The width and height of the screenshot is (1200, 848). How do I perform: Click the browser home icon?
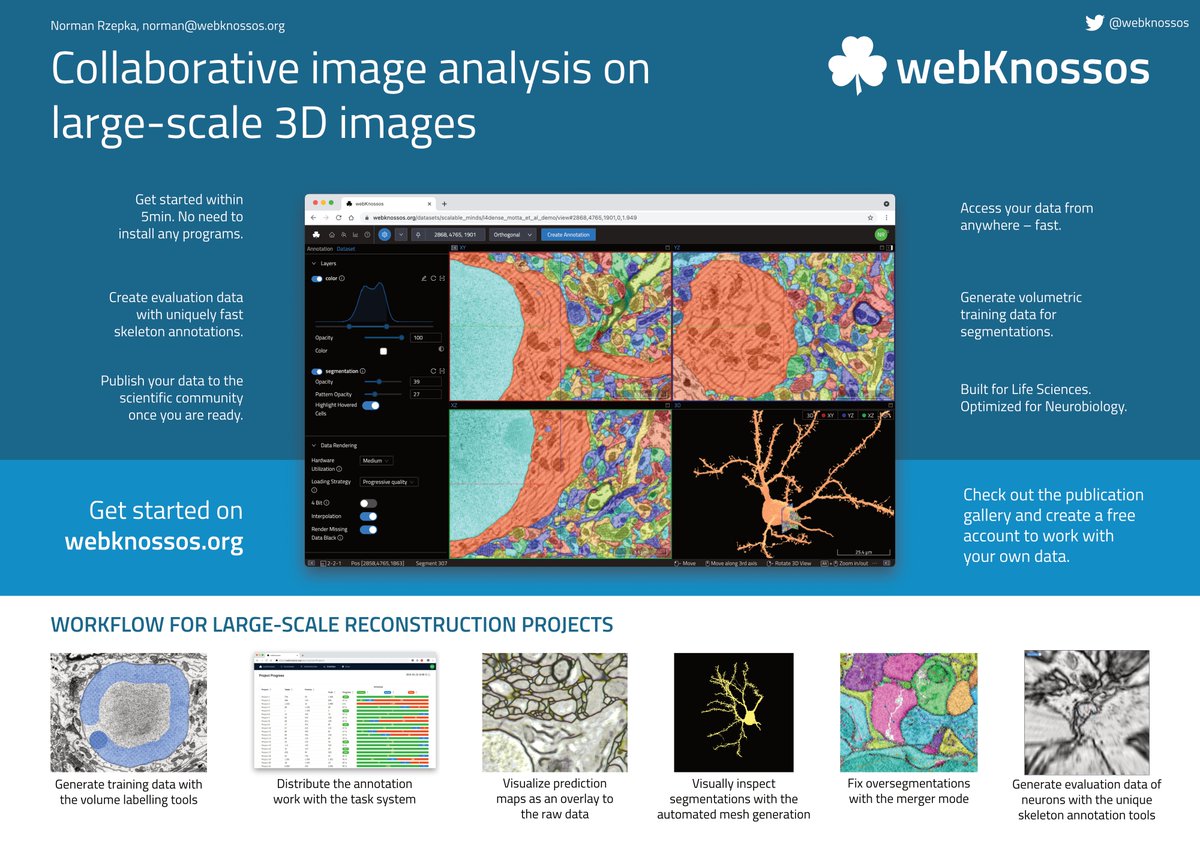pos(351,218)
